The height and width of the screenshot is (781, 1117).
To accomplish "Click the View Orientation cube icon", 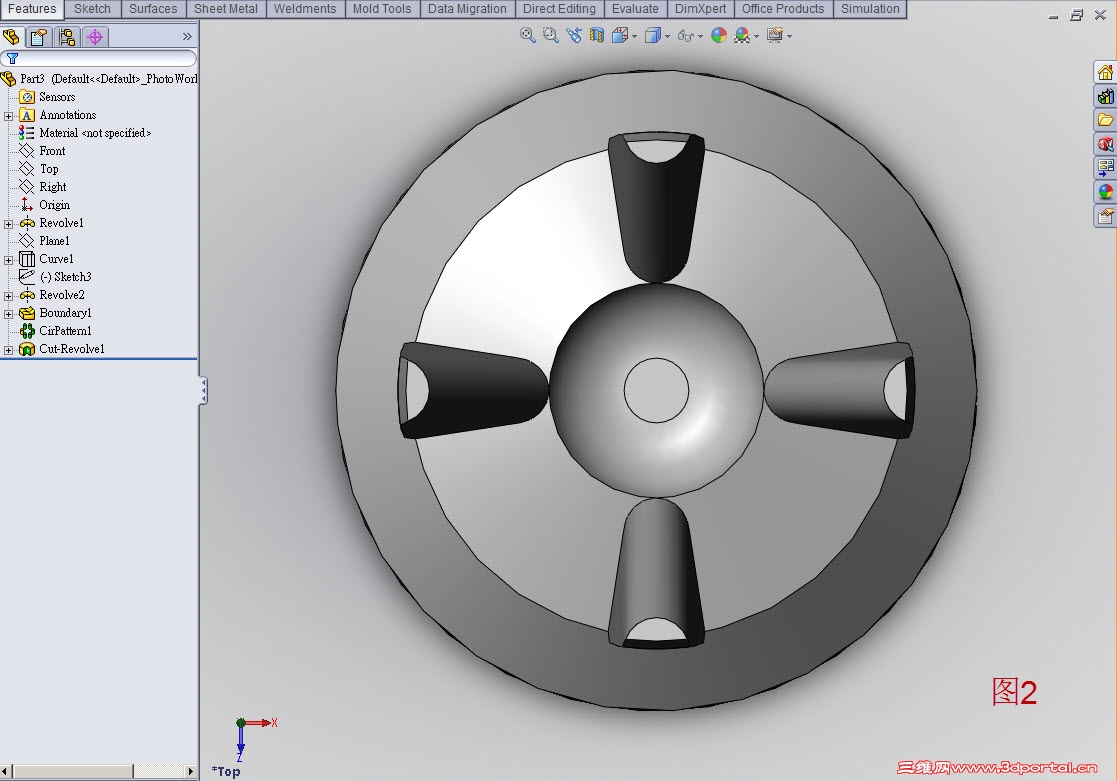I will pyautogui.click(x=620, y=35).
